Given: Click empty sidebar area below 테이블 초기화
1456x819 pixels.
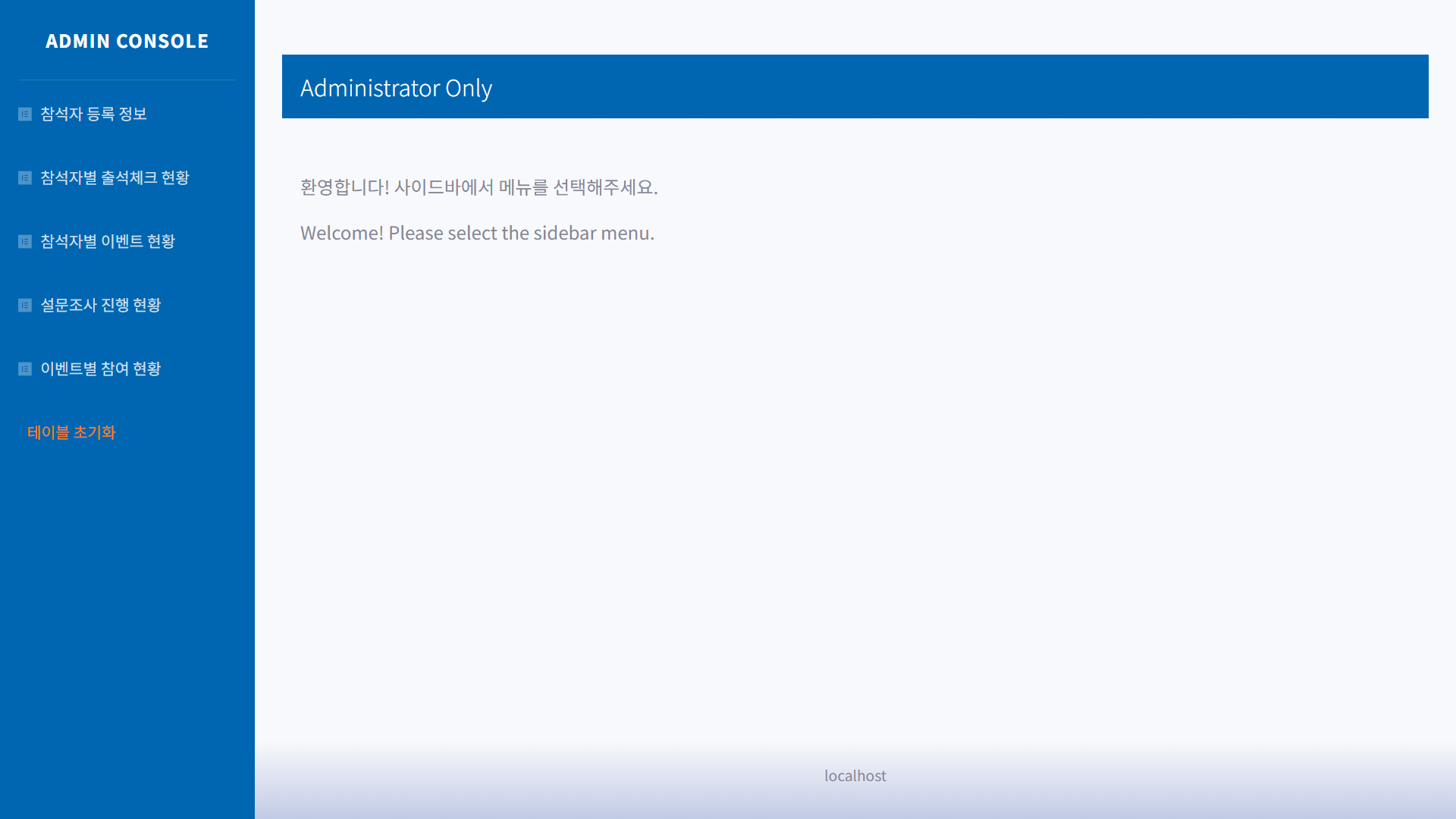Looking at the screenshot, I should 127,607.
